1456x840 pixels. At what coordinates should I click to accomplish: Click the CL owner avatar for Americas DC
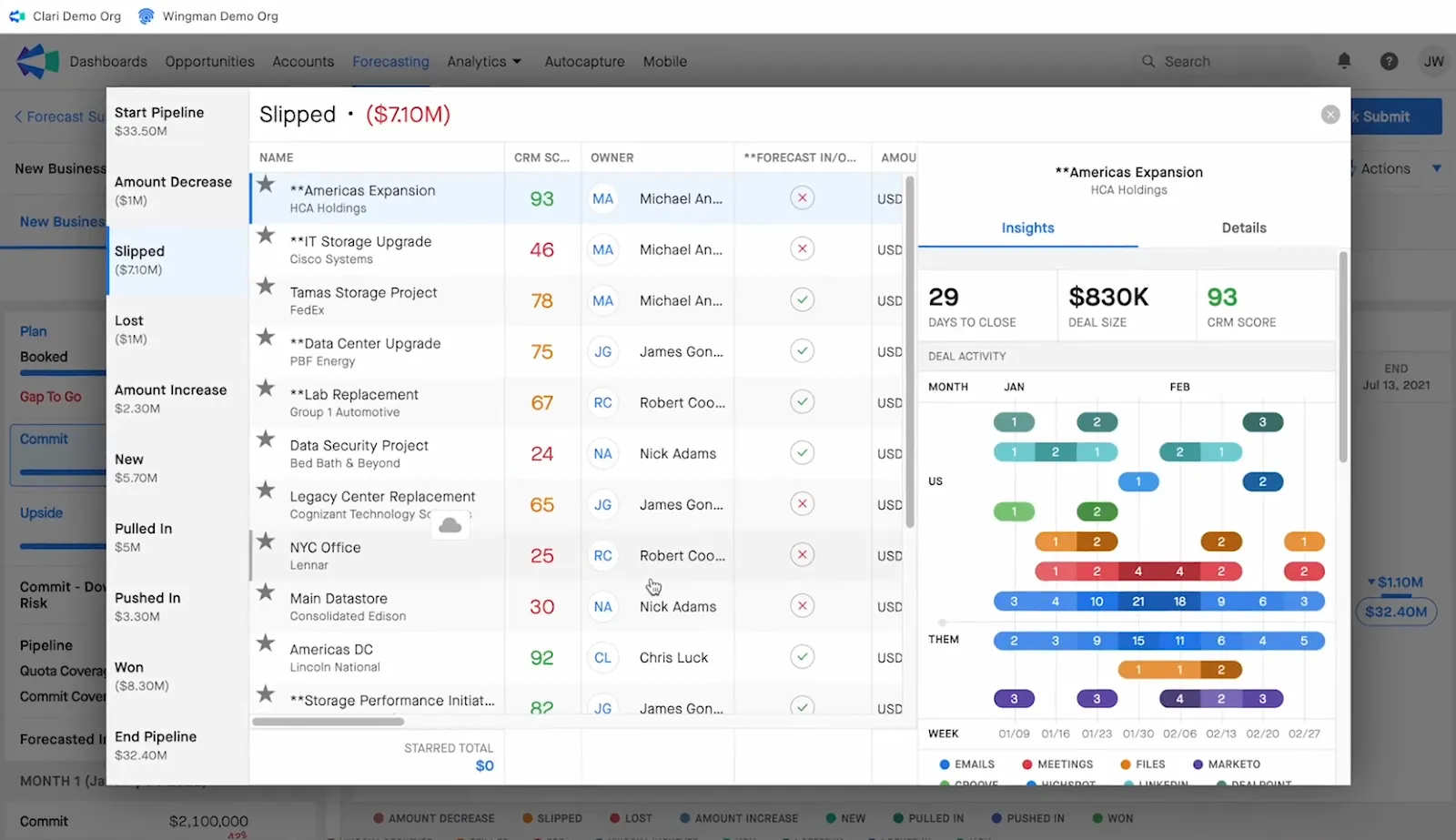(x=603, y=657)
